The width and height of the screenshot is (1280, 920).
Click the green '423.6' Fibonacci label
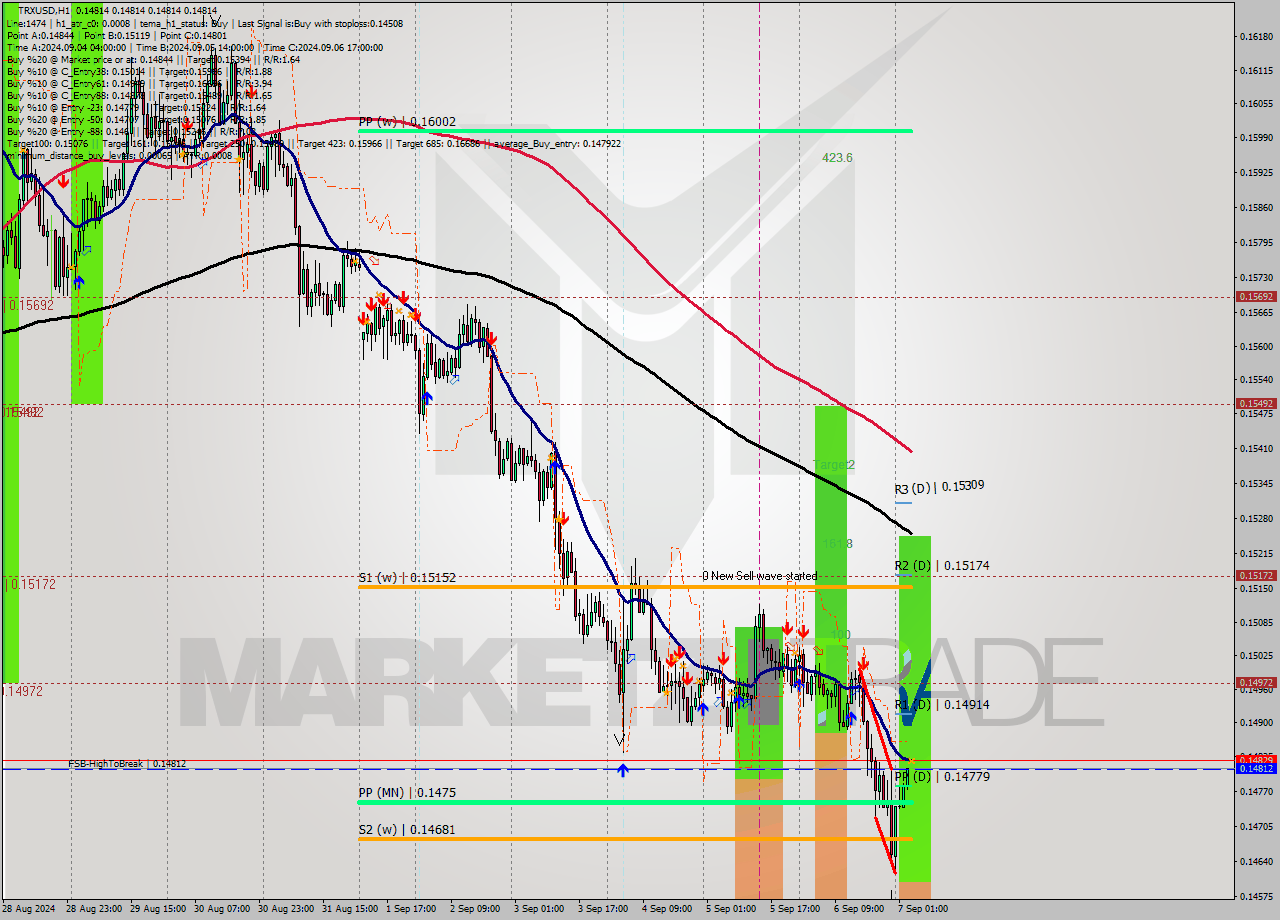[x=837, y=157]
